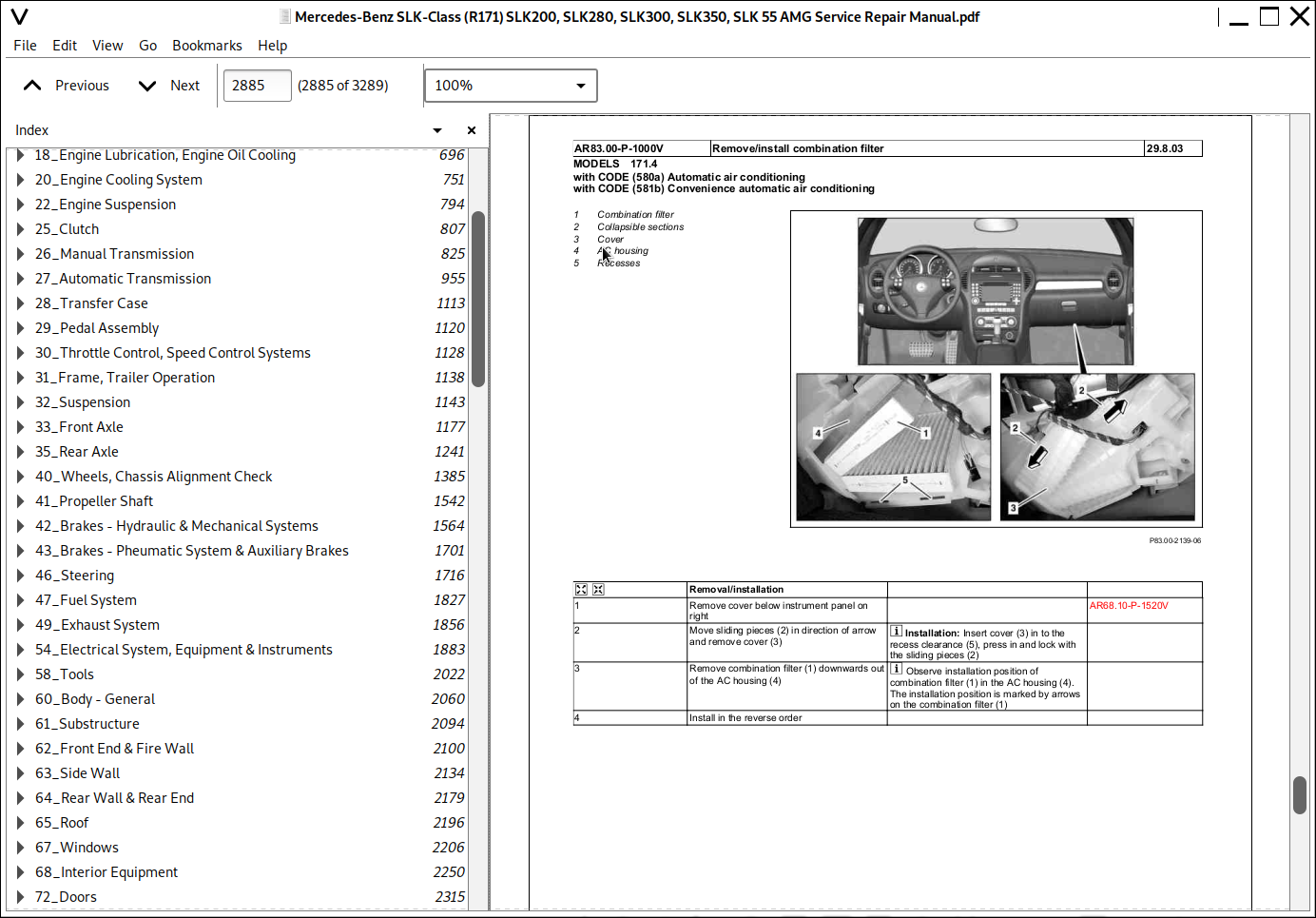1316x918 pixels.
Task: Expand 18_Engine Lubrication, Engine Oil Cooling
Action: click(20, 155)
